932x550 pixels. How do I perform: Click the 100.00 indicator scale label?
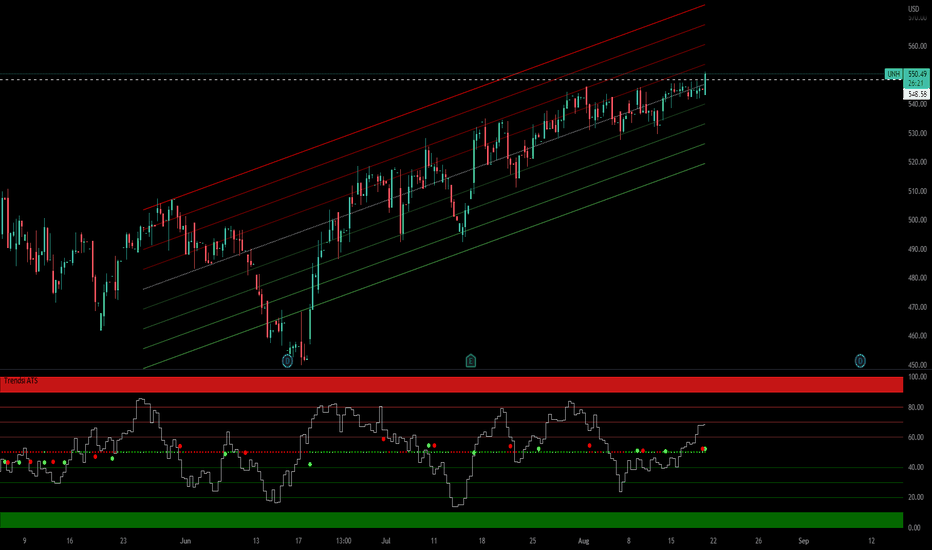[917, 377]
